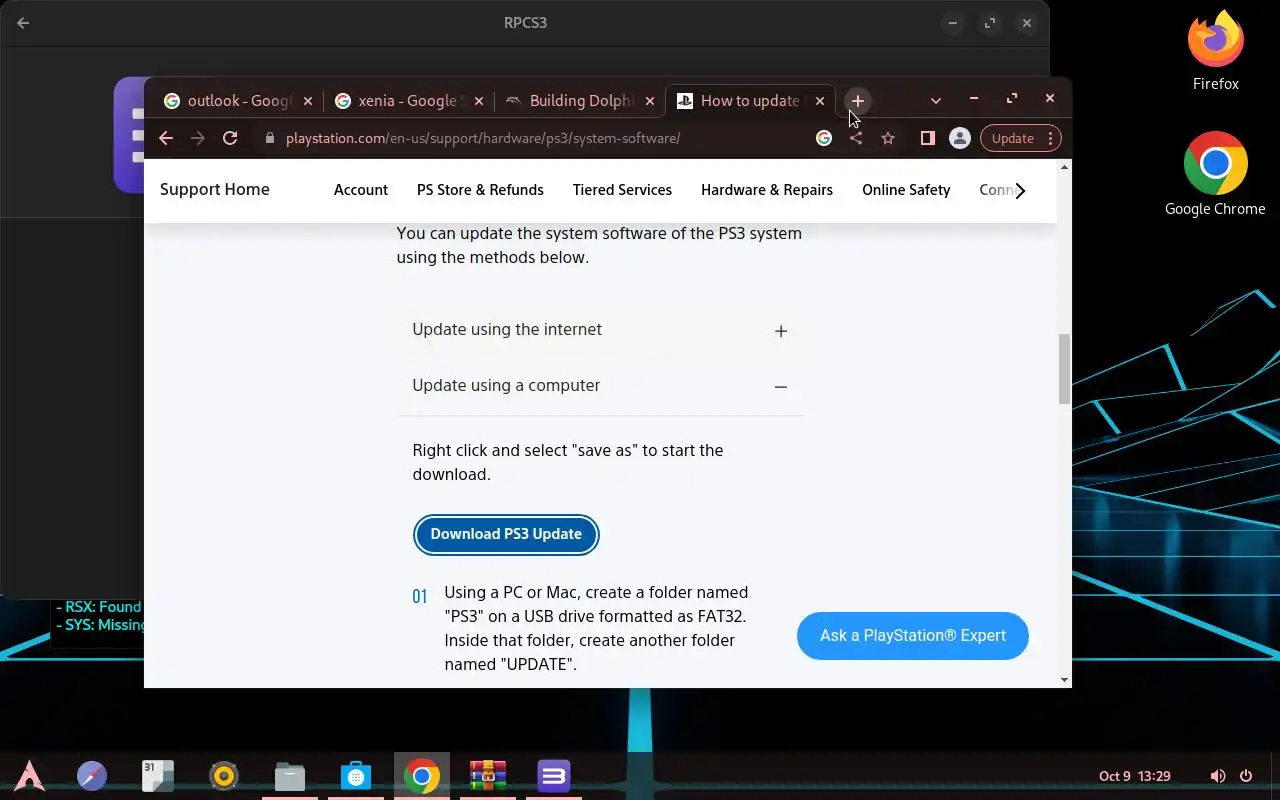1280x800 pixels.
Task: Close the Building Dolphin tab
Action: point(650,101)
